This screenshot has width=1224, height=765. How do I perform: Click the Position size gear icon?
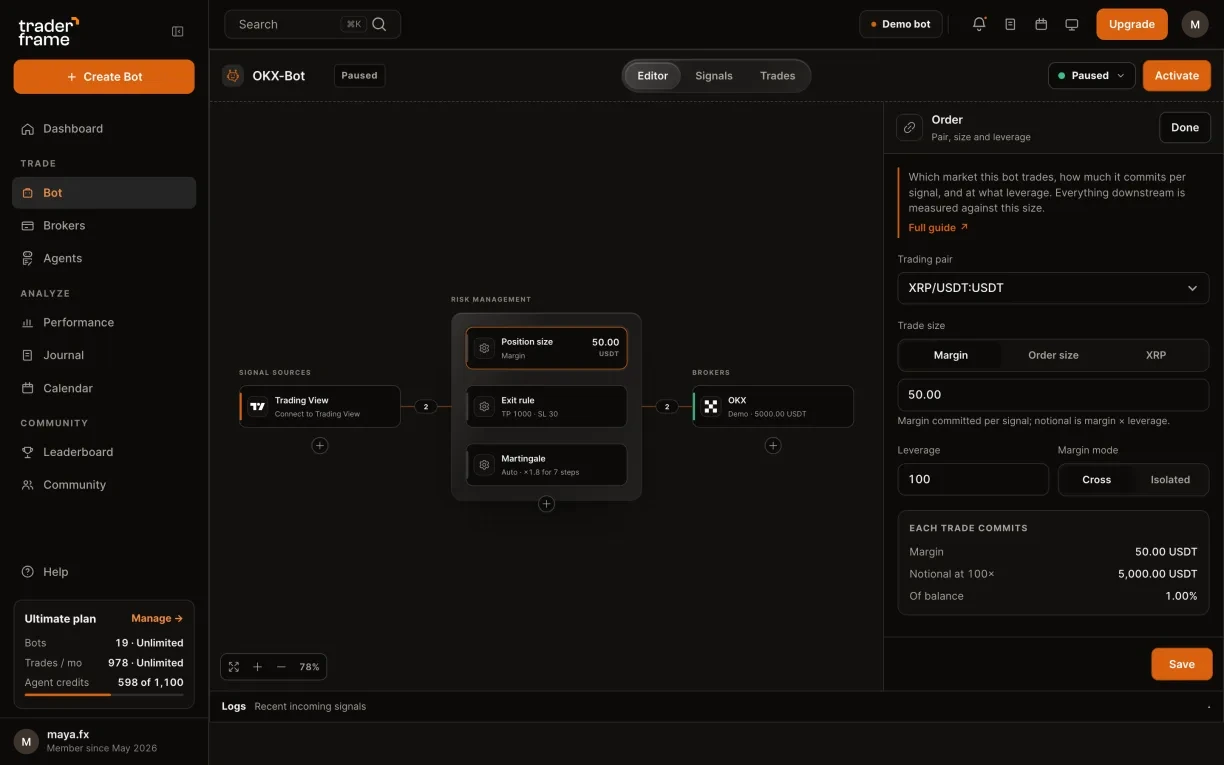(x=484, y=348)
